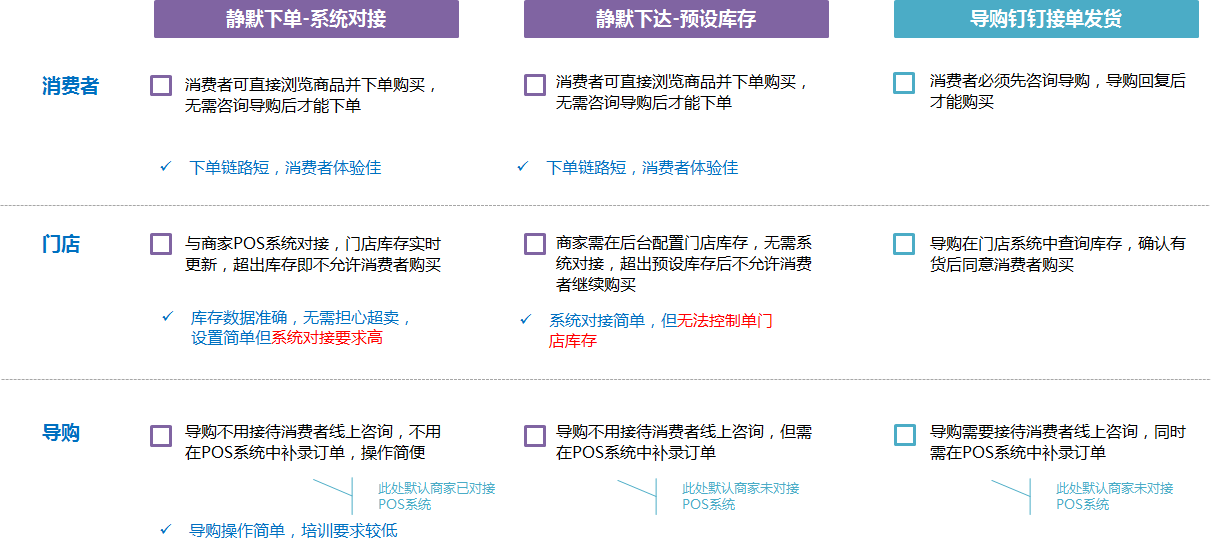Image resolution: width=1212 pixels, height=550 pixels.
Task: Toggle the 导购在门店系统中查询库存 checkbox
Action: click(x=904, y=244)
